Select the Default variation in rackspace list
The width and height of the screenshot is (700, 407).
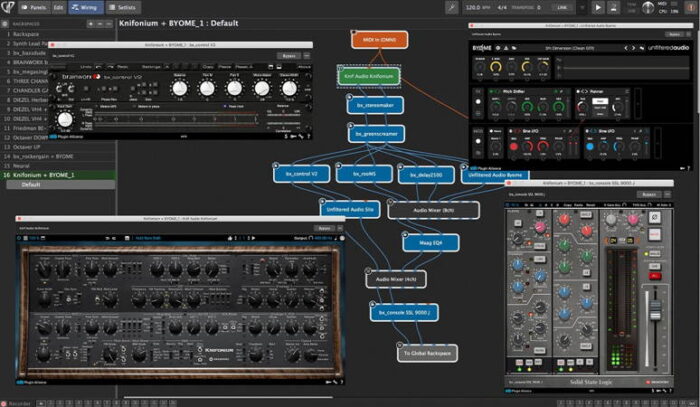click(x=30, y=185)
